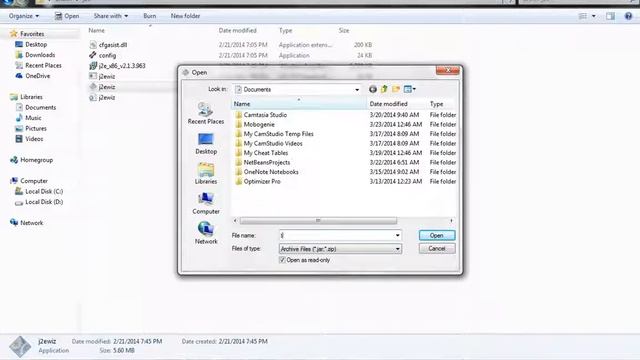This screenshot has height=360, width=640.
Task: Click the Open button in dialog
Action: 437,236
